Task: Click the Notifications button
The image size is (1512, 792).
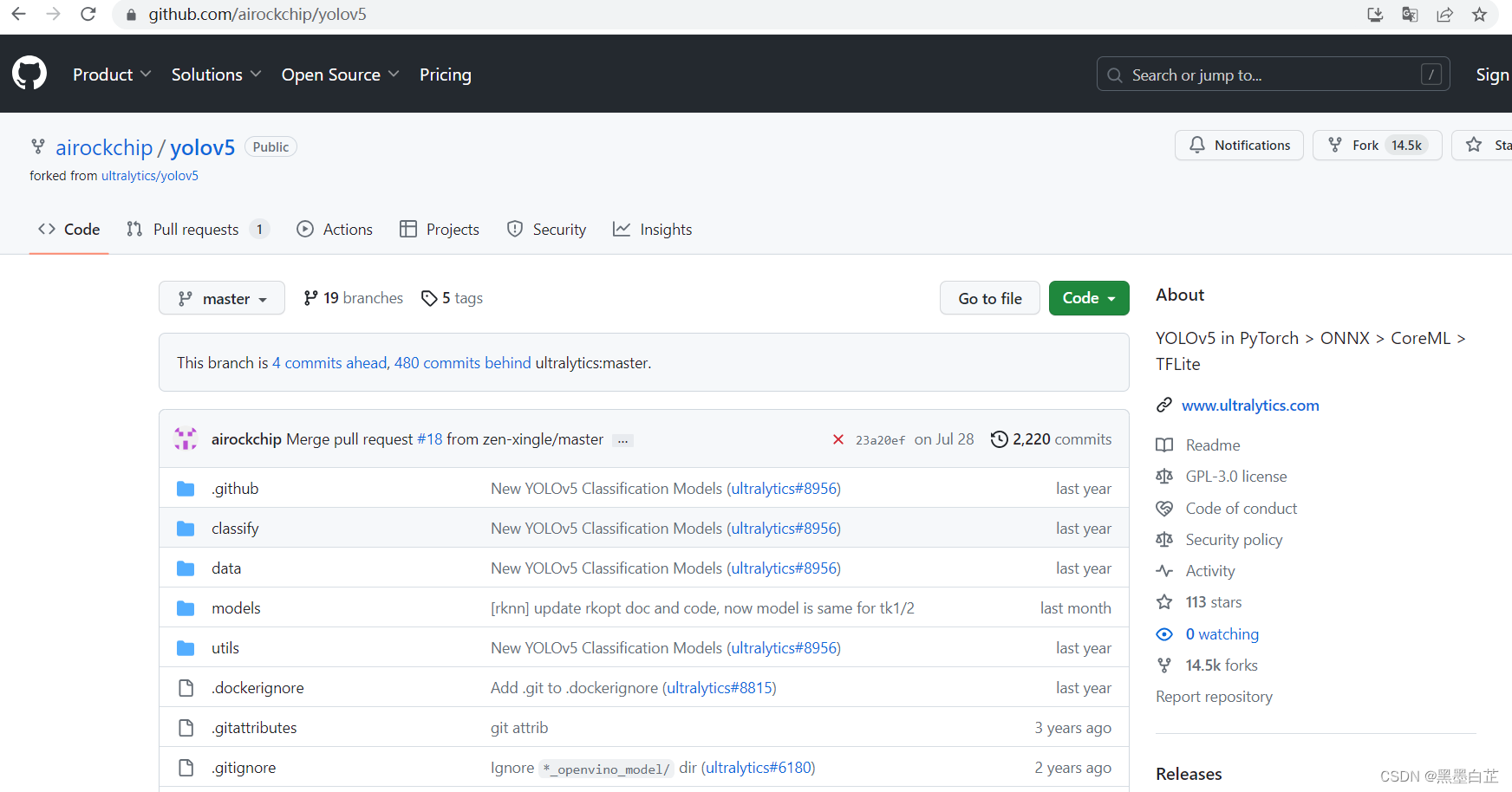Action: [x=1239, y=145]
